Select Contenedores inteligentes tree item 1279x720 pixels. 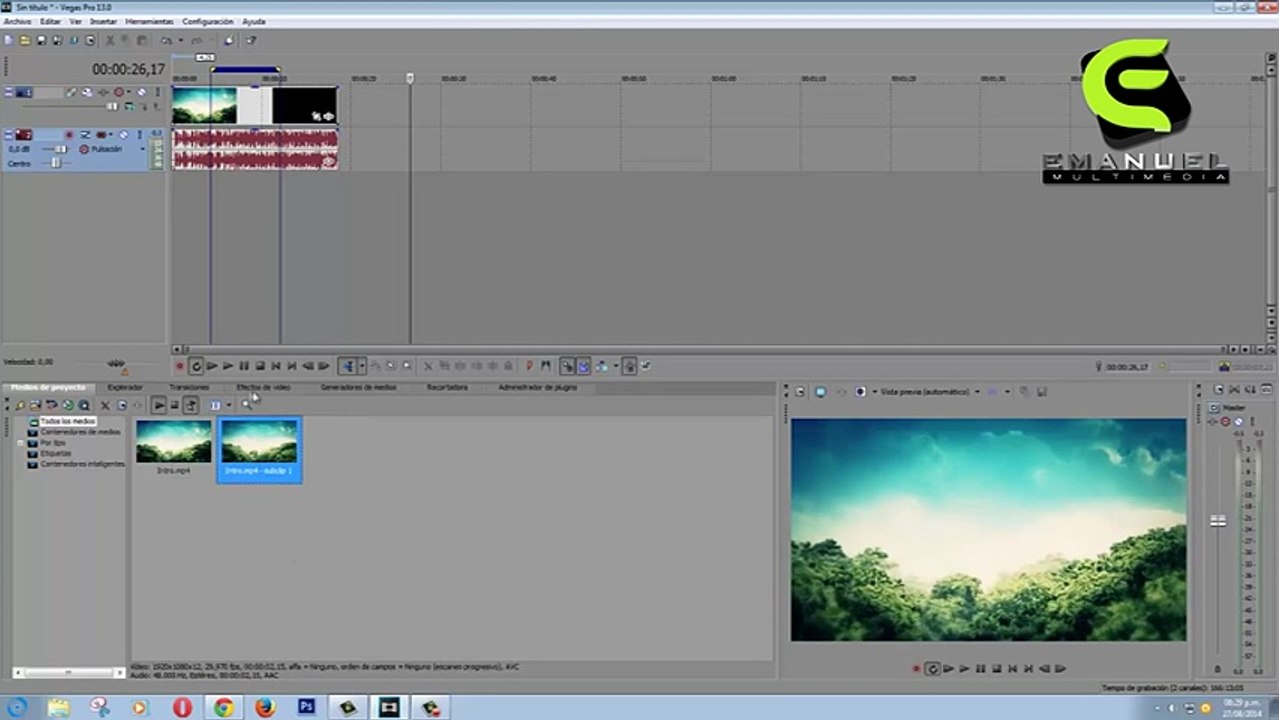(82, 464)
